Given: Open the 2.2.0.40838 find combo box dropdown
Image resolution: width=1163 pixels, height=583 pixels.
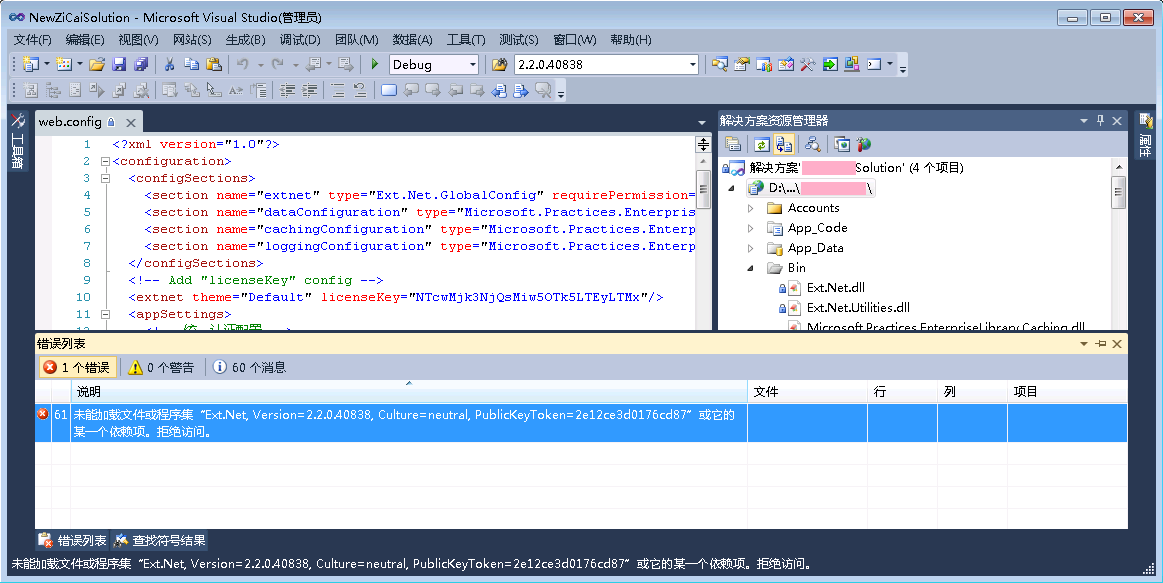Looking at the screenshot, I should (x=693, y=65).
